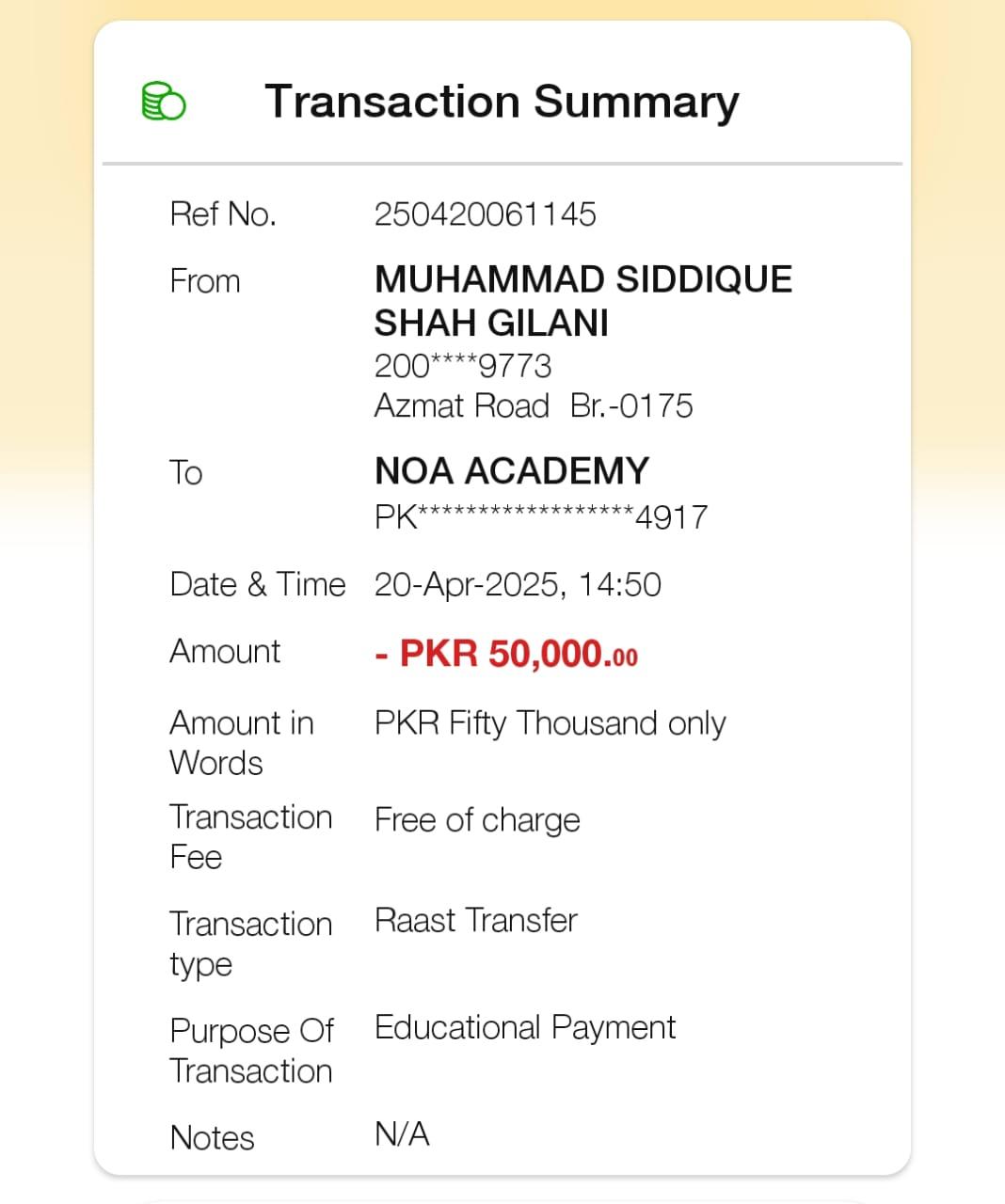Viewport: 1005px width, 1204px height.
Task: Click the Purpose Of Transaction label
Action: click(x=251, y=1051)
